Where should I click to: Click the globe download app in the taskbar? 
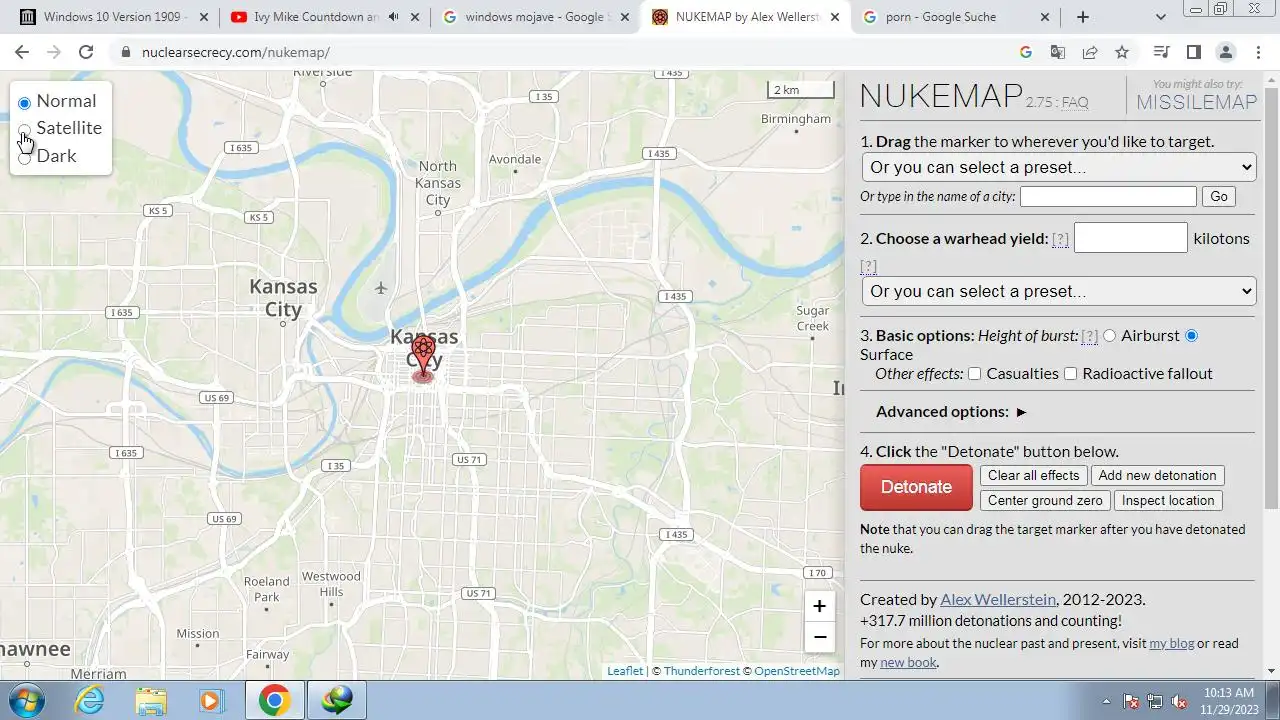[337, 700]
